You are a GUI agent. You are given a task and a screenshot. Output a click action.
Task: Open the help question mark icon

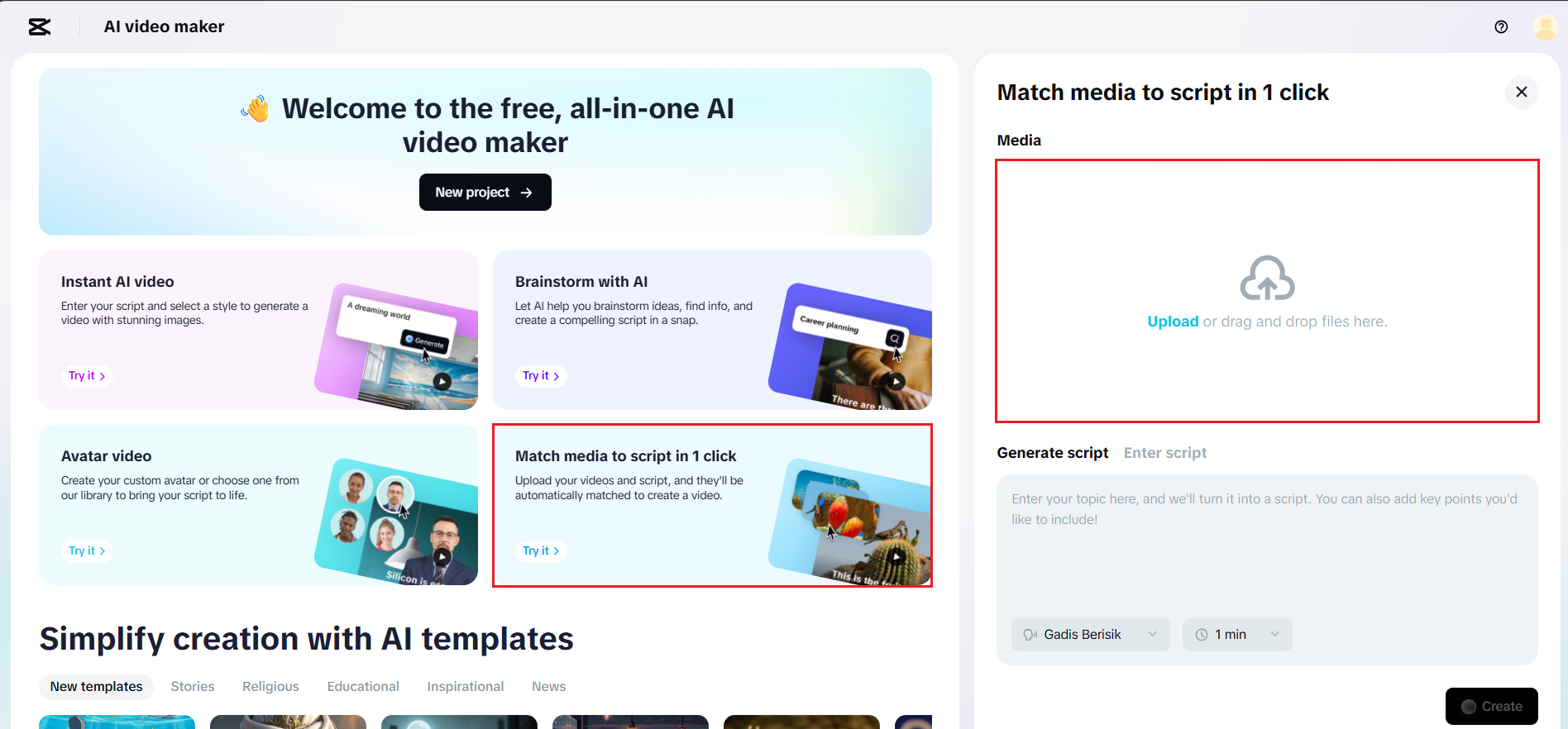[x=1501, y=27]
